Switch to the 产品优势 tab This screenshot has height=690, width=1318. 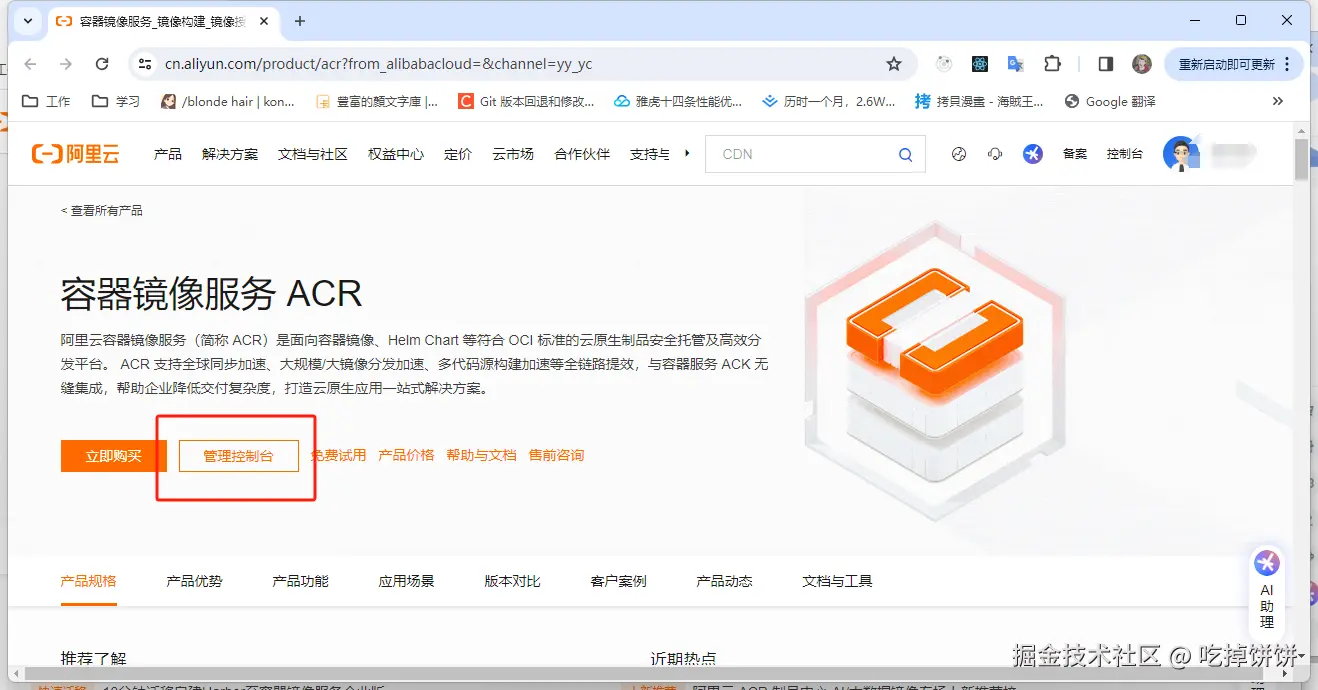point(194,581)
